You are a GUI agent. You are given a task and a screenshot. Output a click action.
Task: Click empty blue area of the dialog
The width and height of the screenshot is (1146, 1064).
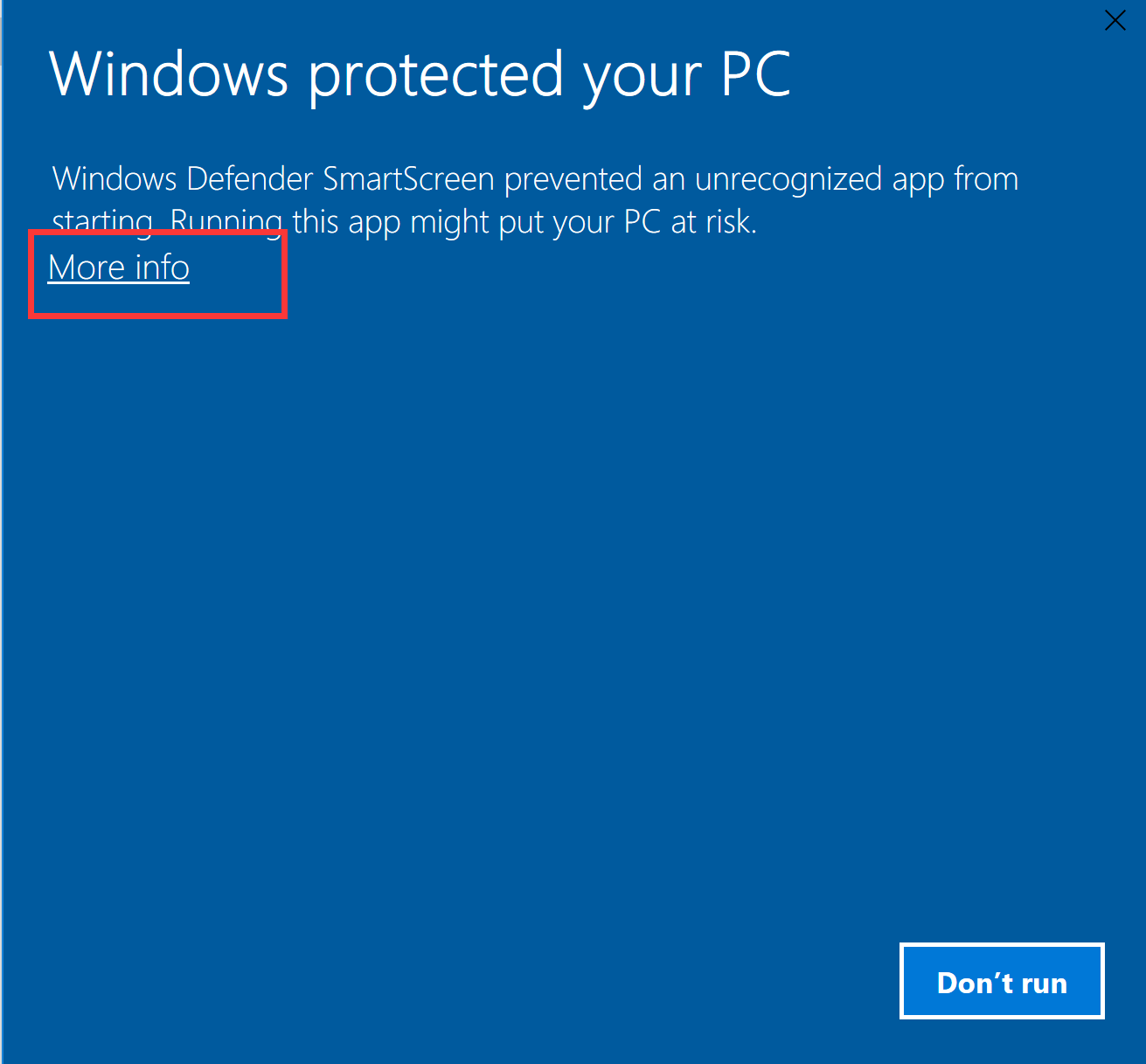(x=568, y=612)
